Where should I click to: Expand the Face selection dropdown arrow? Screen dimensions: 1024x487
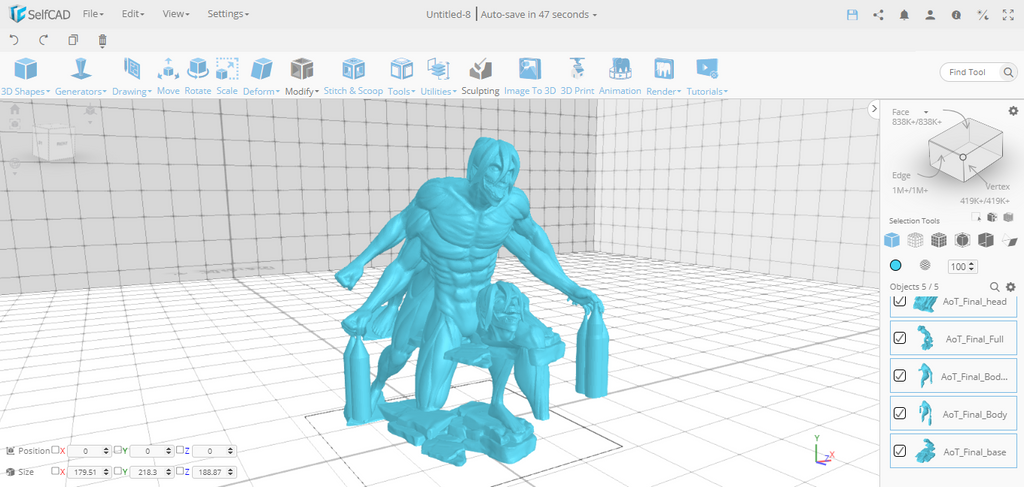(926, 112)
